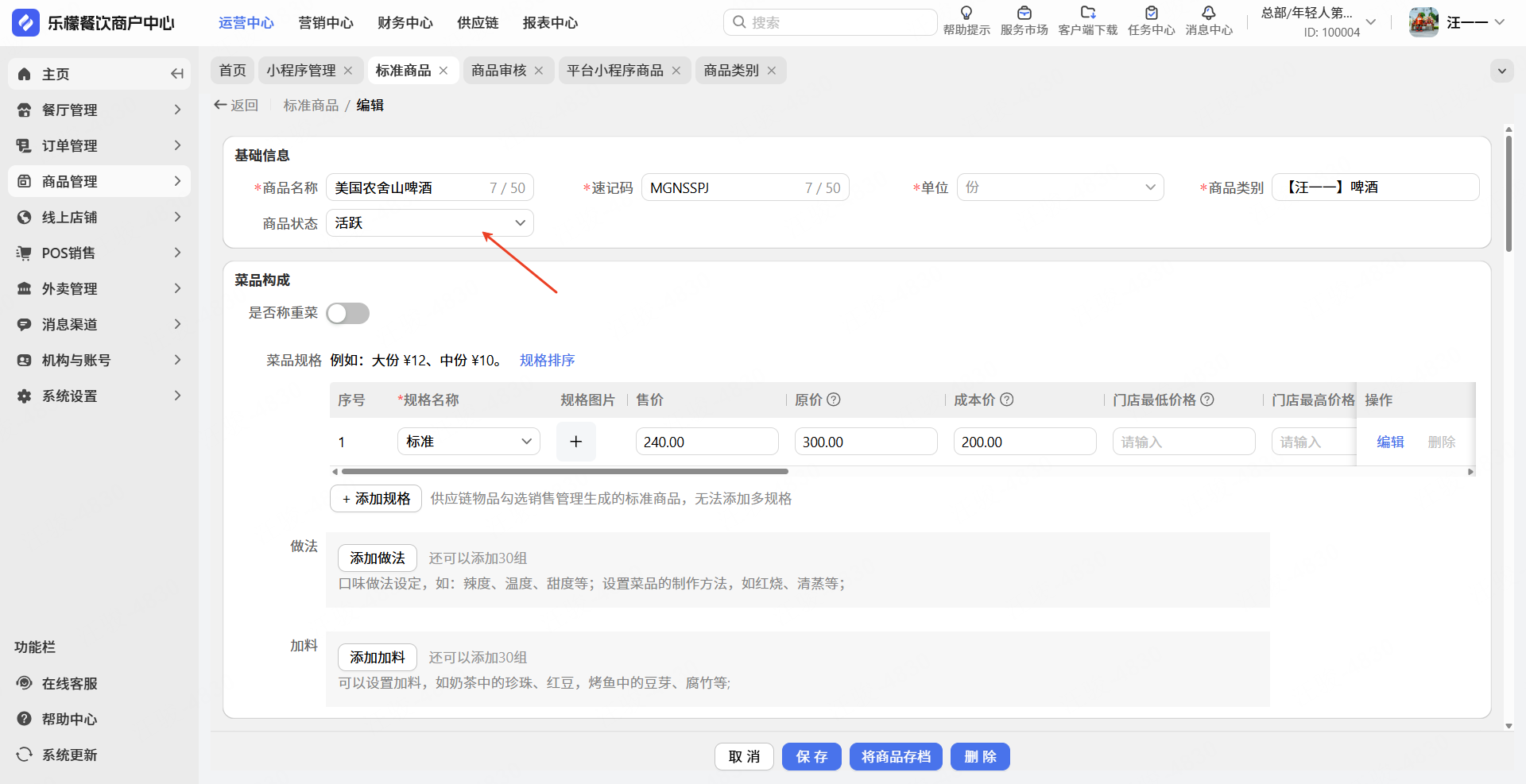The image size is (1526, 784).
Task: Open the 任务中心 icon
Action: click(x=1151, y=14)
